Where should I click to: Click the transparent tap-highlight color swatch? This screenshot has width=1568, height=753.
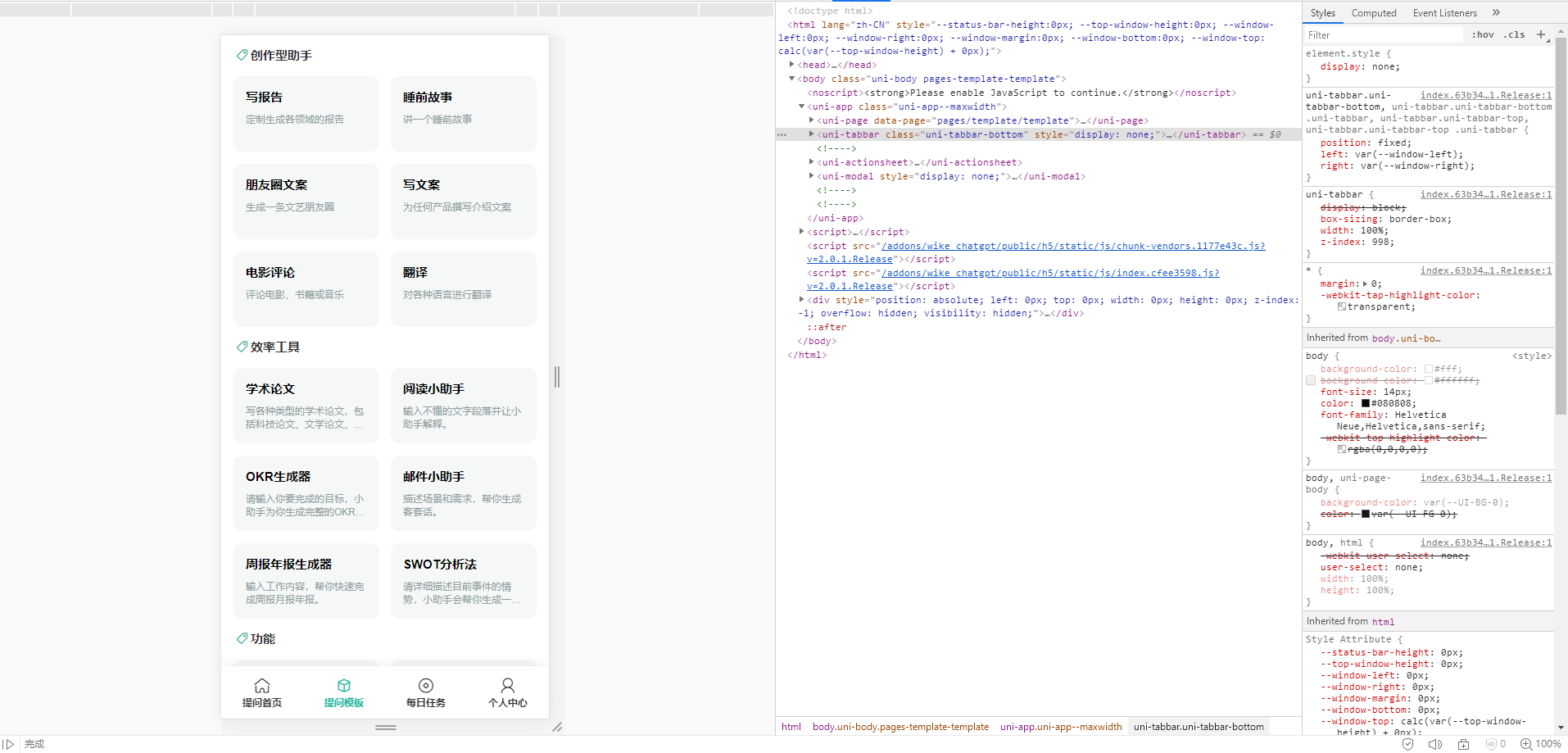(1342, 306)
